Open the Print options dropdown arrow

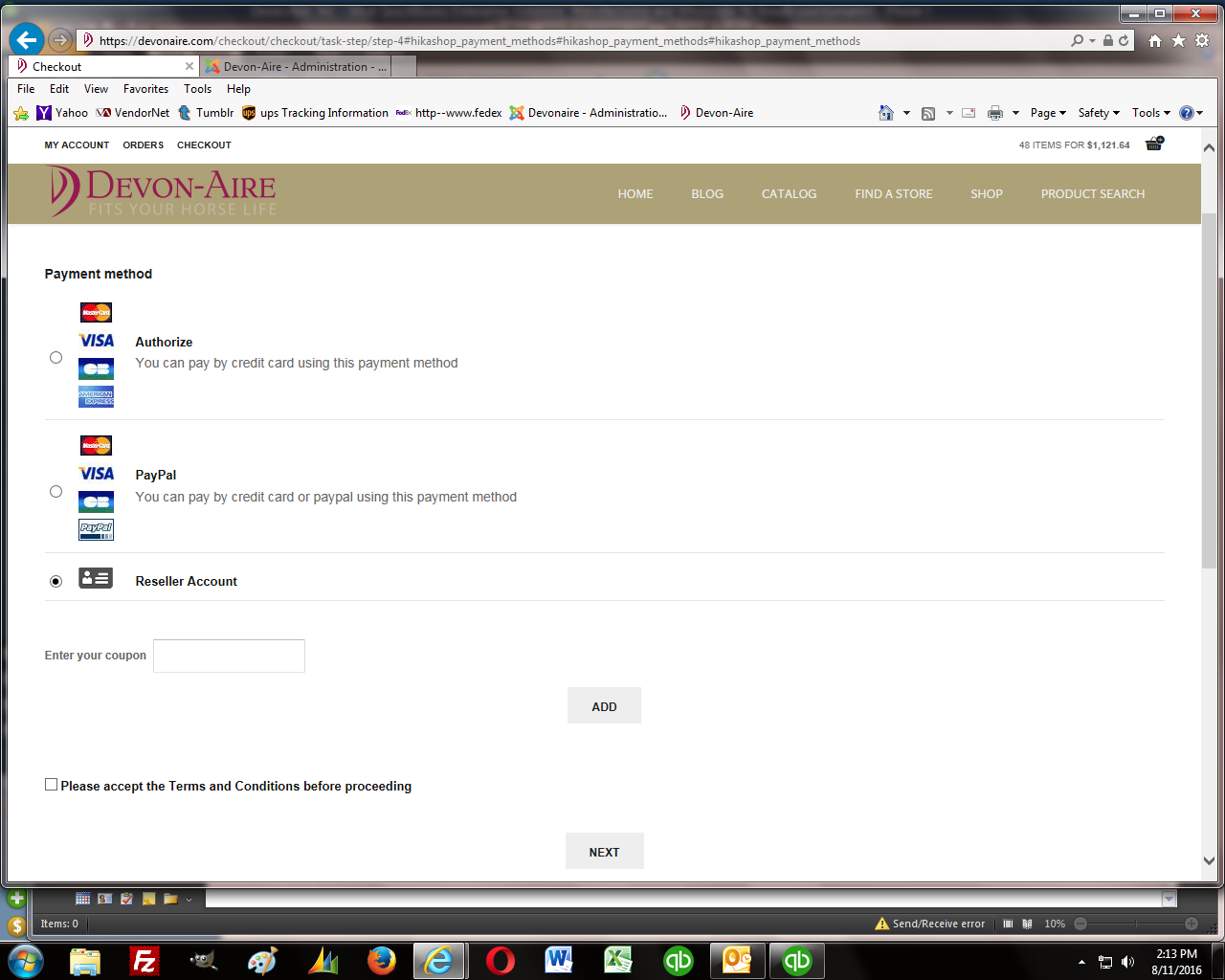point(1015,113)
